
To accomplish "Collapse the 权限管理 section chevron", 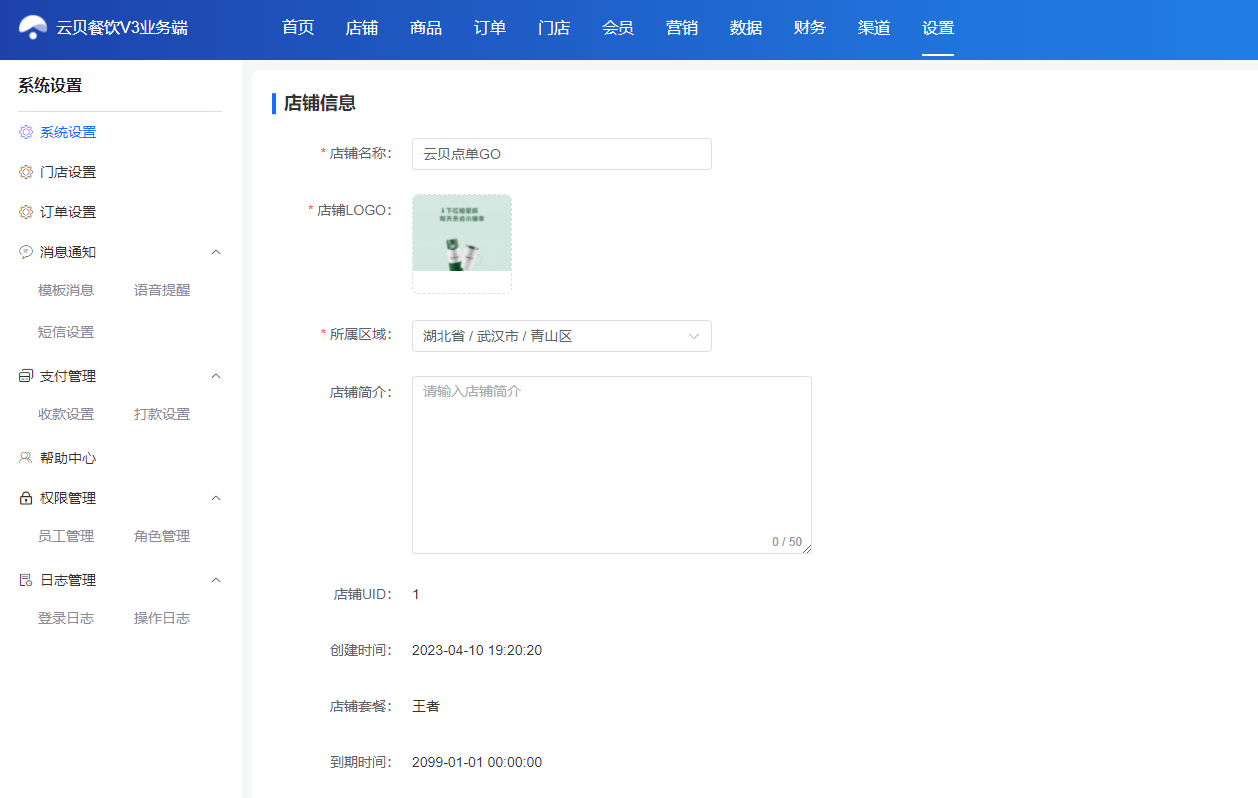I will pos(216,498).
